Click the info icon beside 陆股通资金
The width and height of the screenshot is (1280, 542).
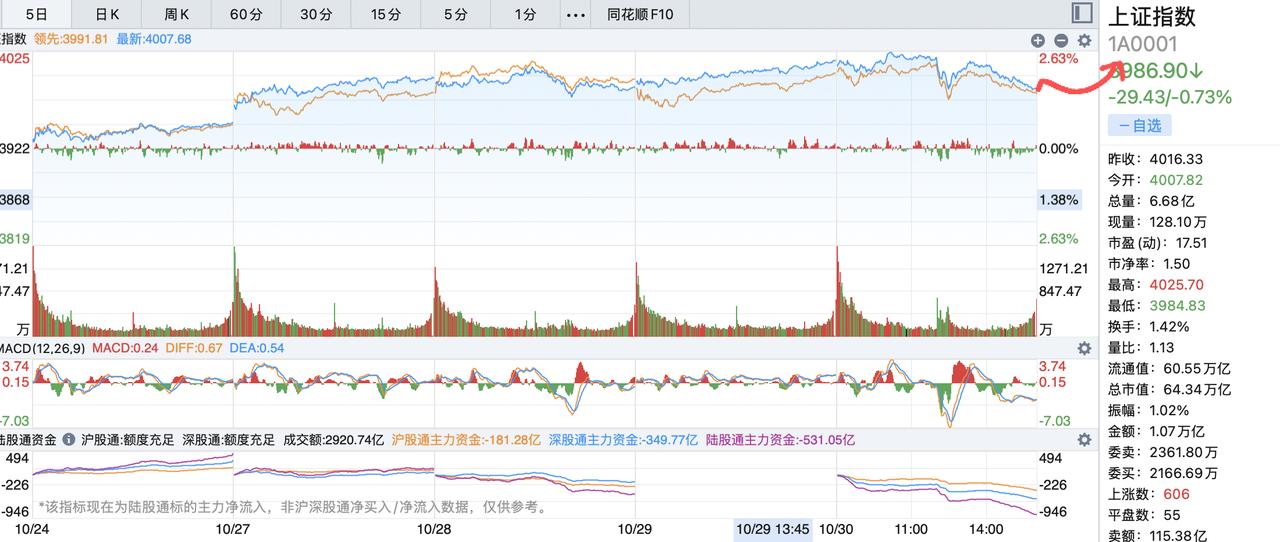69,439
